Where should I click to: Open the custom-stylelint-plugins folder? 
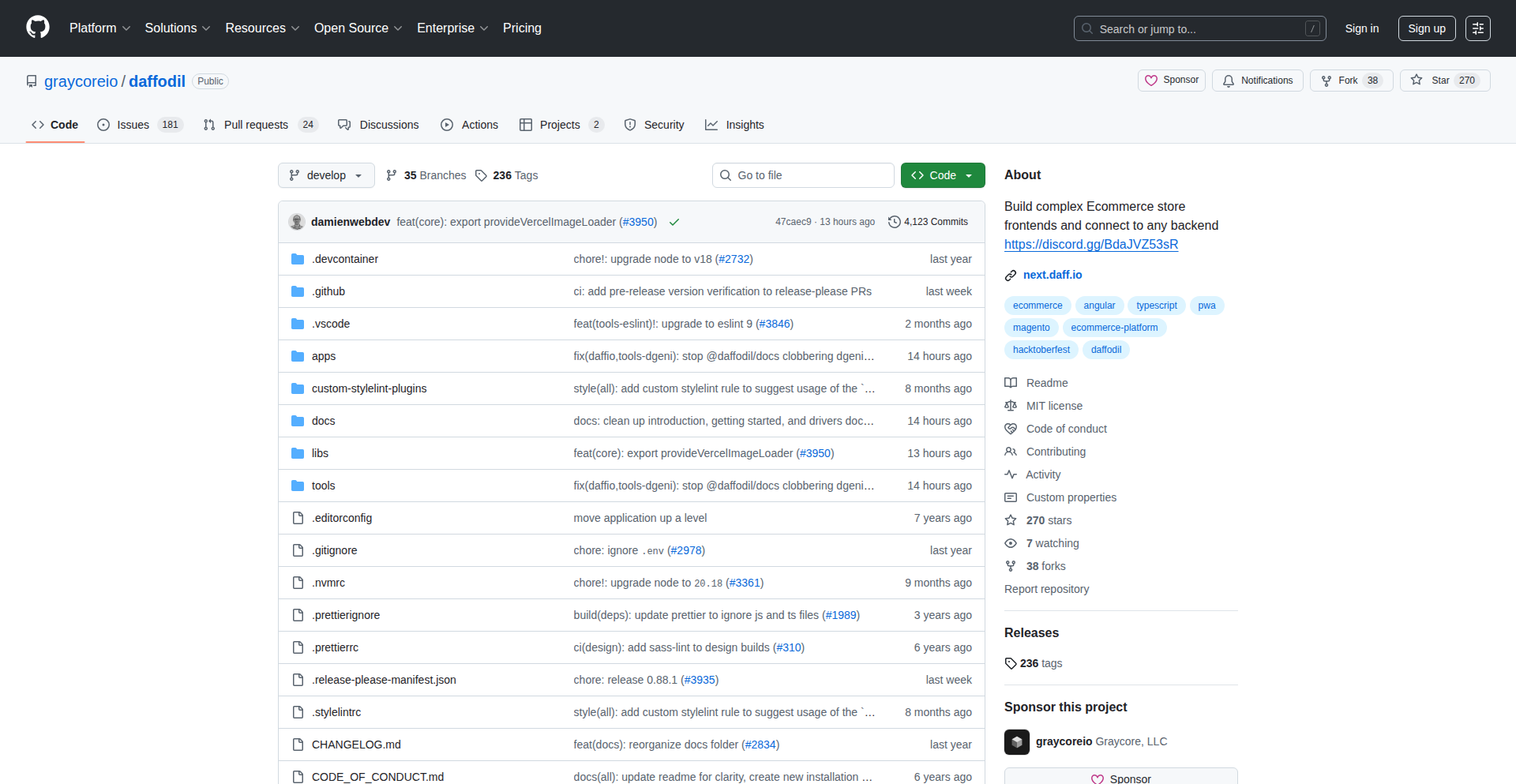tap(369, 388)
